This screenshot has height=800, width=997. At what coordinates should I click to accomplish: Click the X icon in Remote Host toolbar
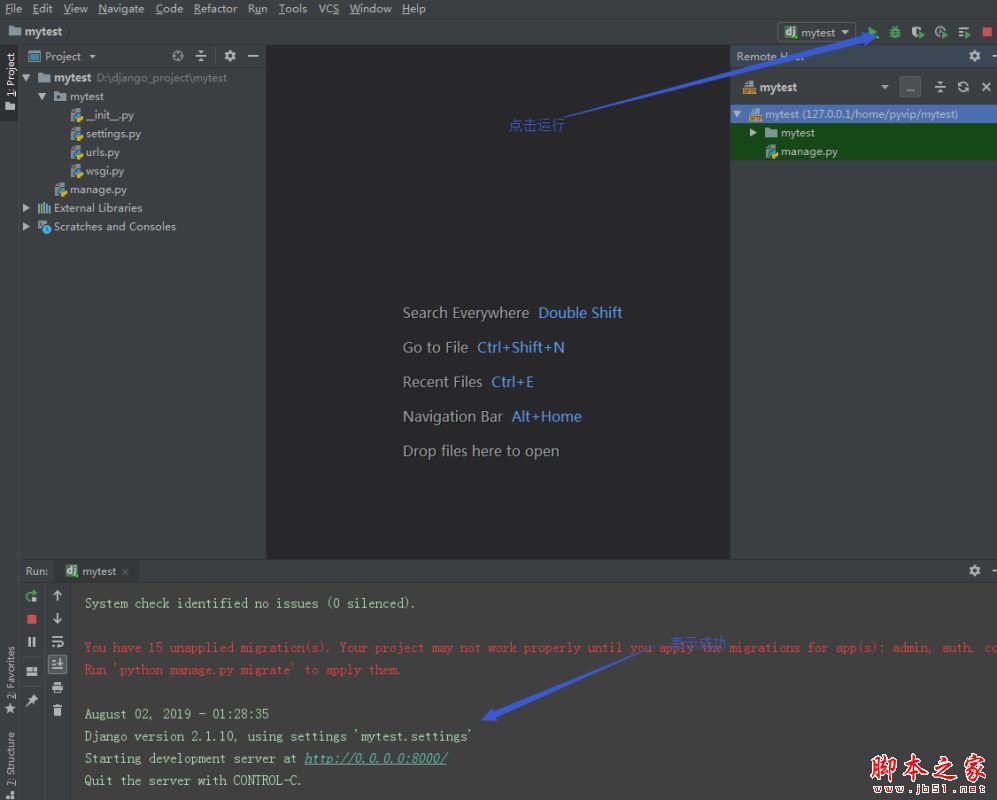(986, 87)
